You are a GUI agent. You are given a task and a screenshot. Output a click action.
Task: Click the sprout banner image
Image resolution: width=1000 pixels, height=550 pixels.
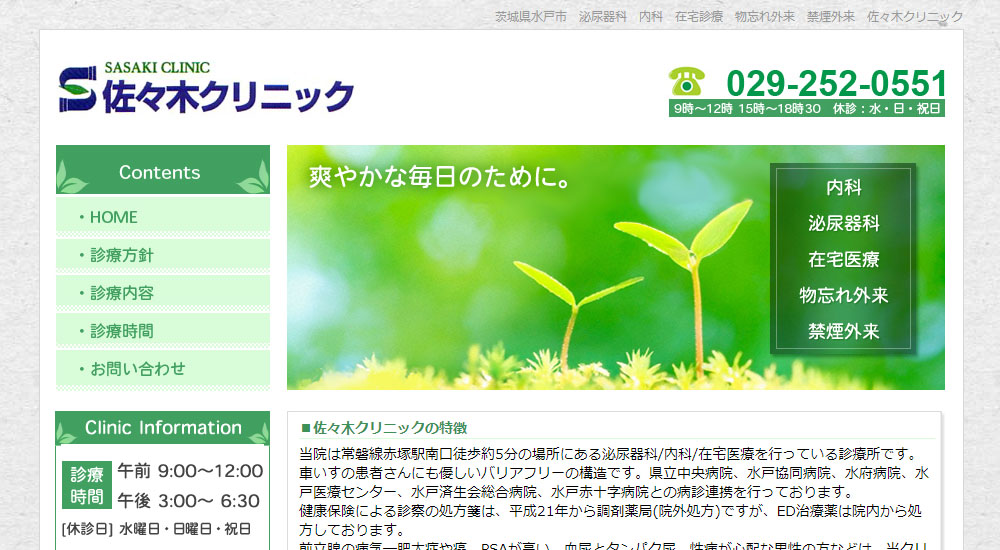click(x=615, y=267)
